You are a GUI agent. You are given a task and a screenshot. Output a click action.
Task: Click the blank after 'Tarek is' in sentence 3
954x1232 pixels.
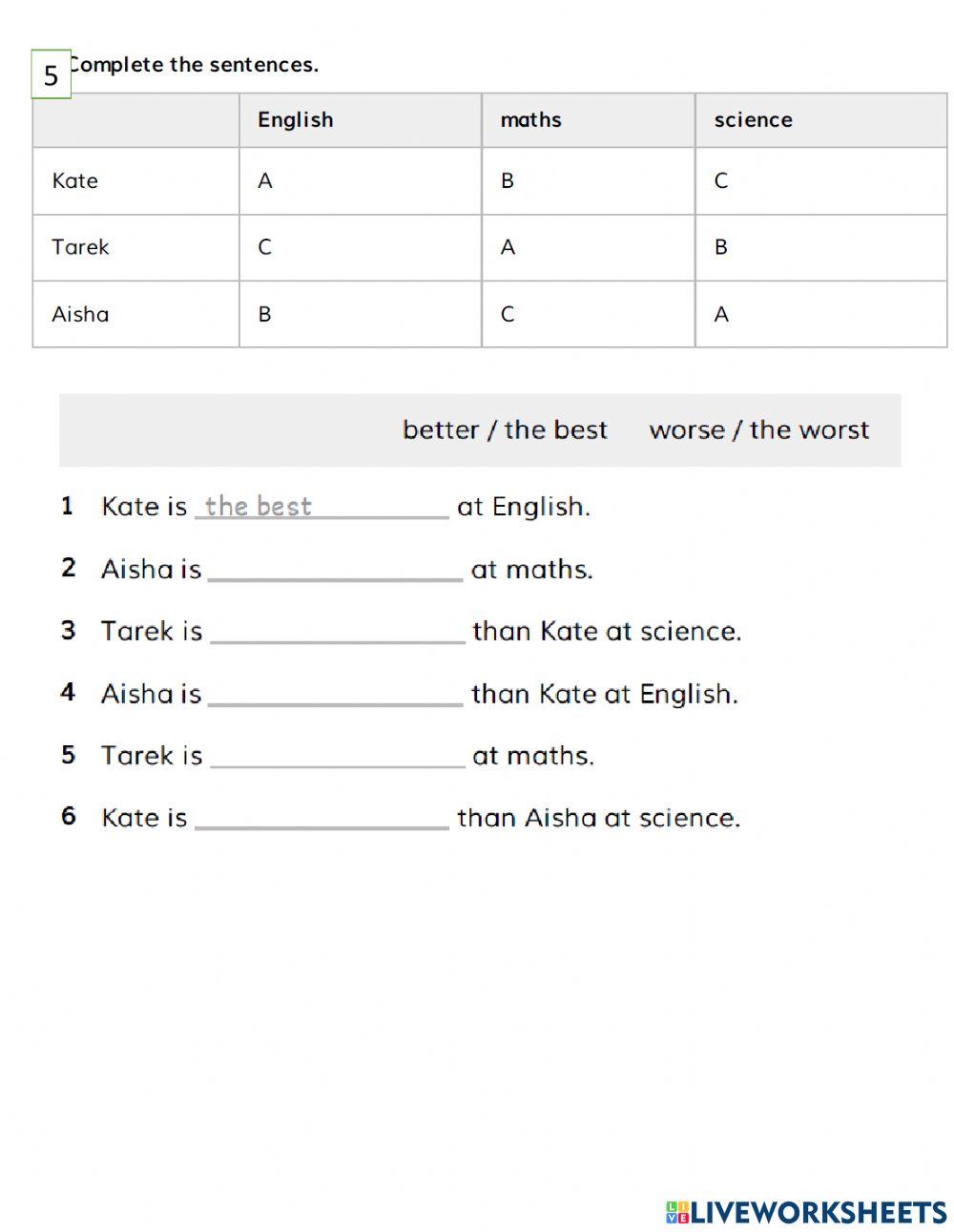click(x=337, y=631)
